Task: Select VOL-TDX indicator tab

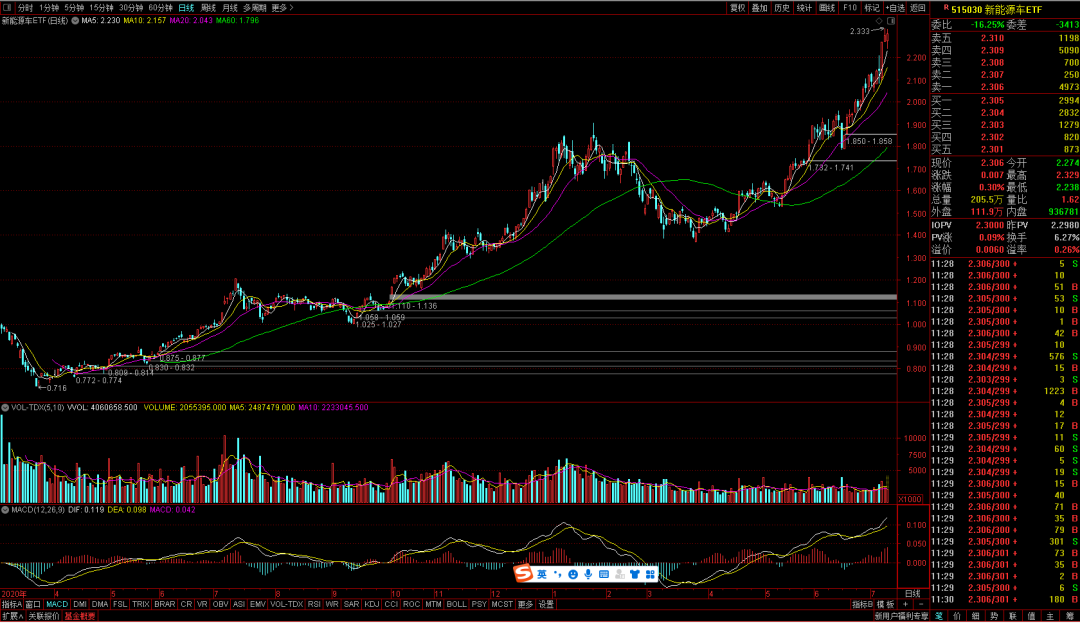Action: coord(287,604)
